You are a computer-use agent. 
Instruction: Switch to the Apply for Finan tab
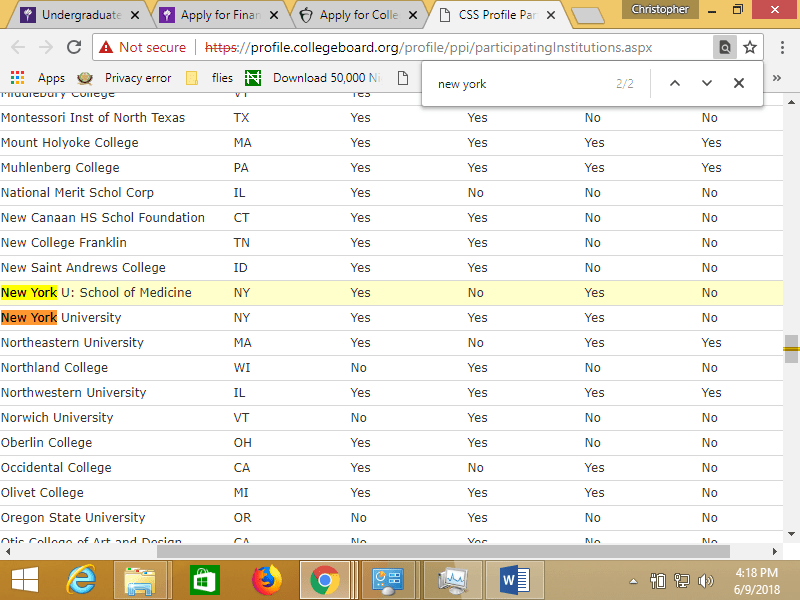tap(212, 15)
